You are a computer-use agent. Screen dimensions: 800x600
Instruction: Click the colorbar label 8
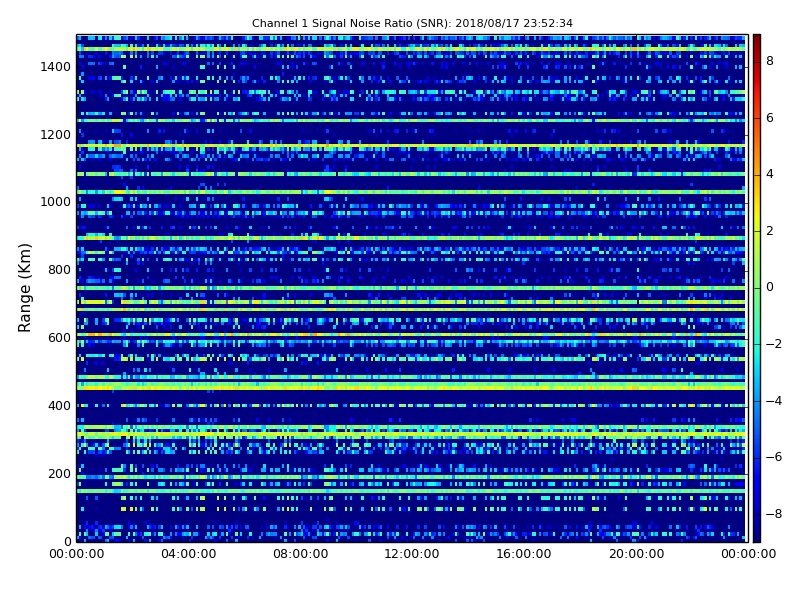[770, 61]
